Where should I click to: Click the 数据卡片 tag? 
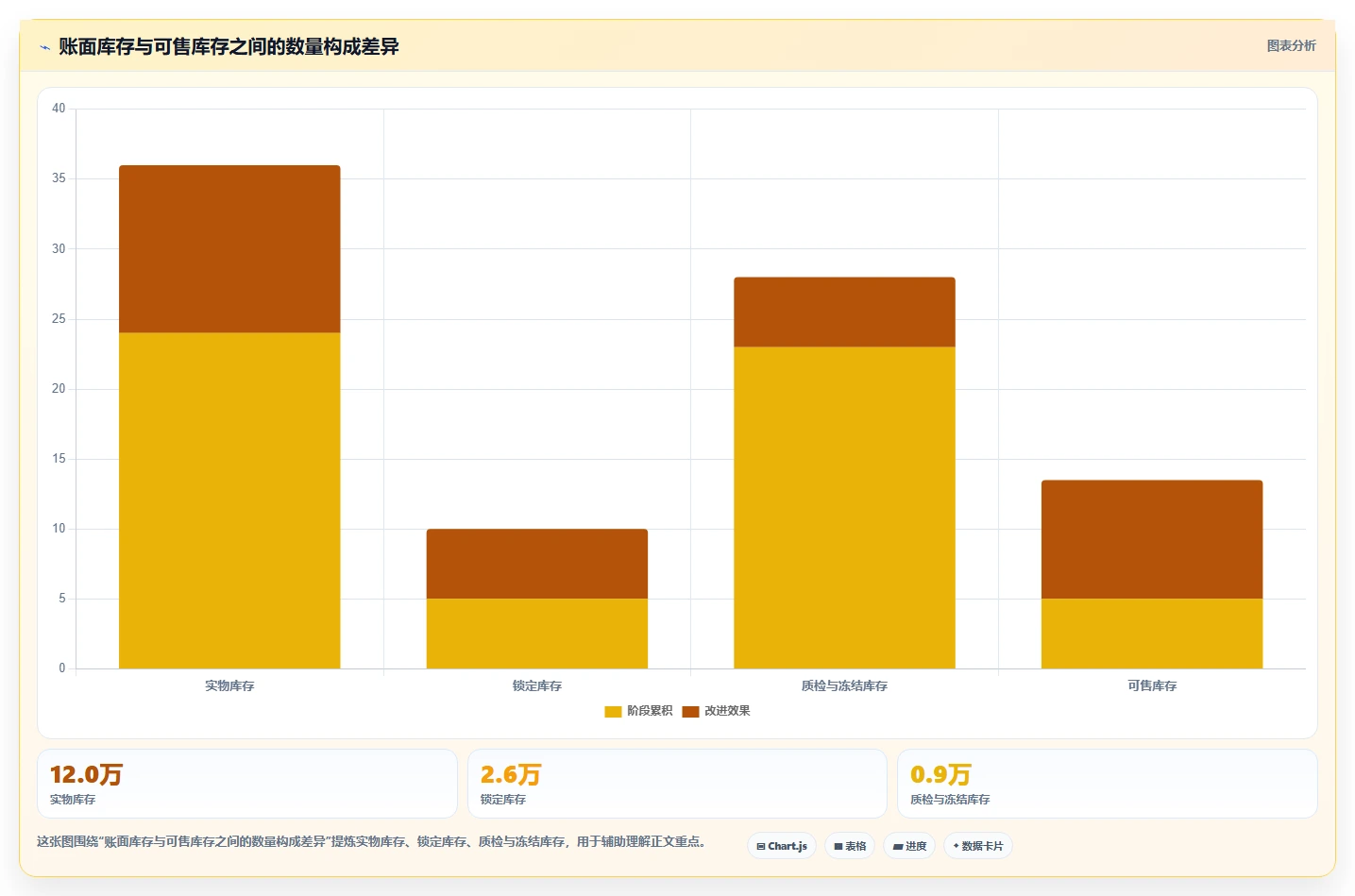tap(978, 846)
